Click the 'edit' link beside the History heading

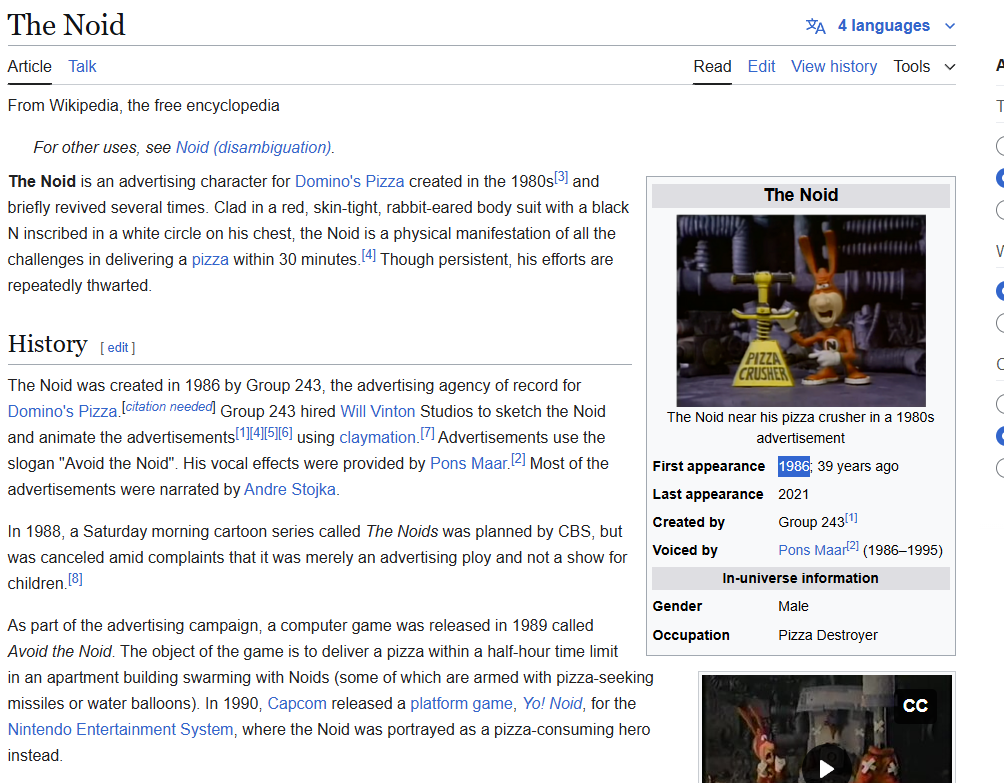point(118,348)
